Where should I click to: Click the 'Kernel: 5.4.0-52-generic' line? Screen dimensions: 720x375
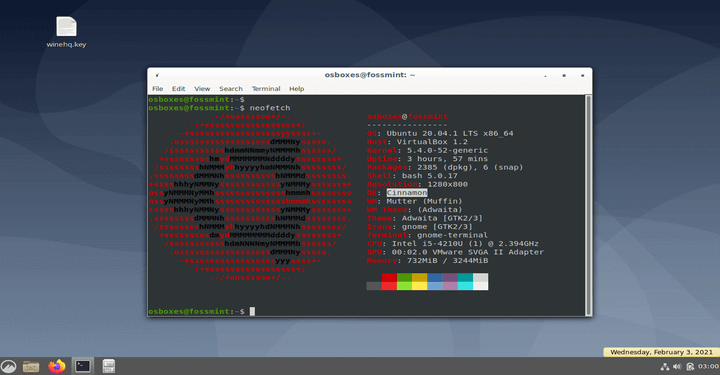[427, 151]
